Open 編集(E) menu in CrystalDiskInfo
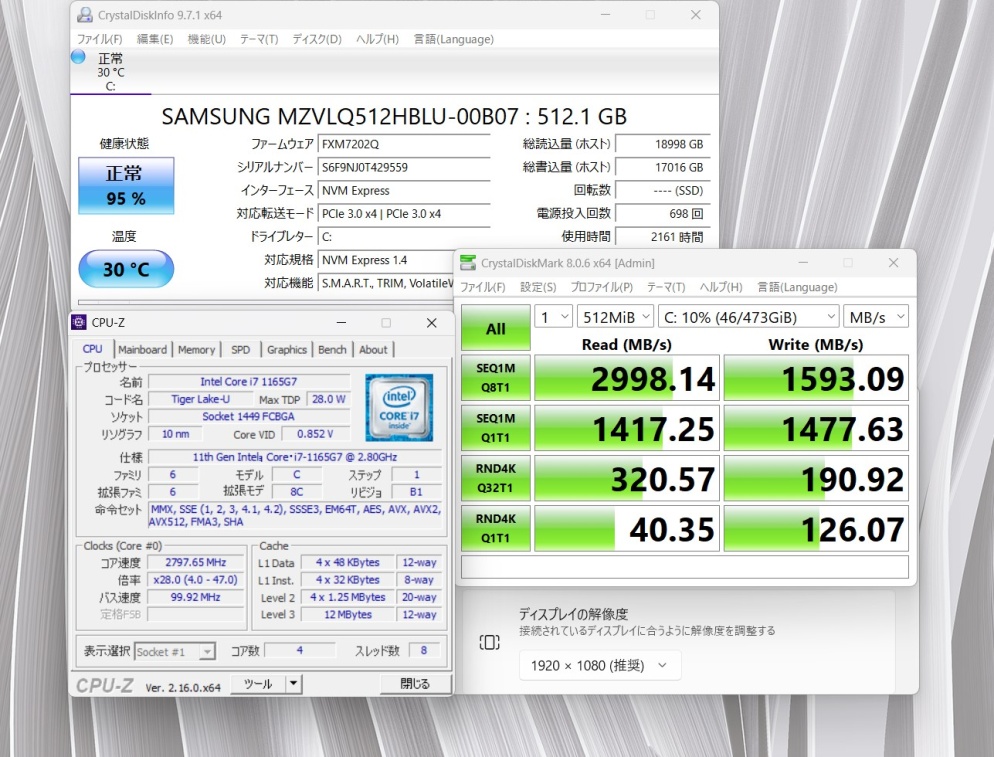994x757 pixels. [x=155, y=39]
